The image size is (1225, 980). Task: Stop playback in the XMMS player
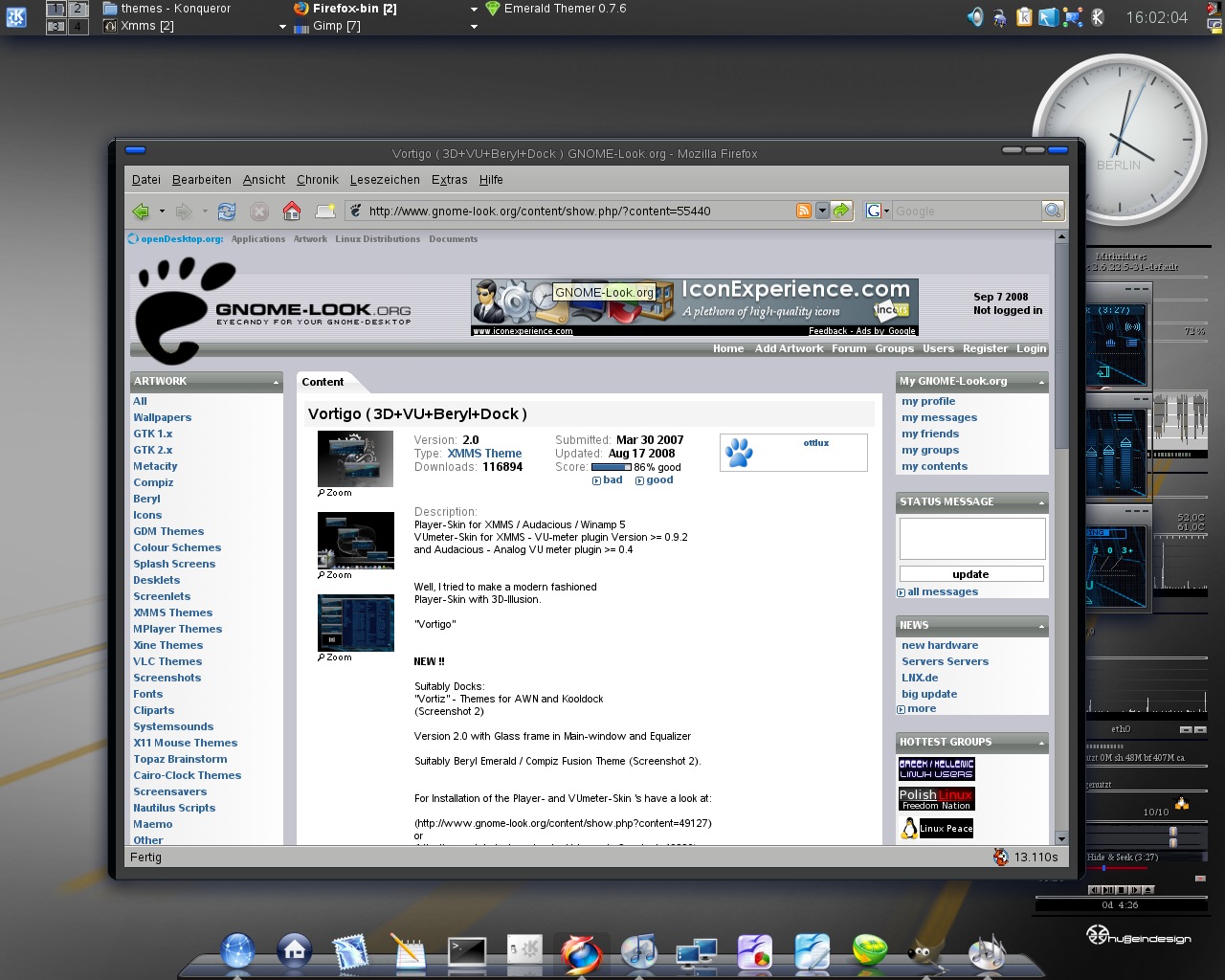tap(1121, 890)
